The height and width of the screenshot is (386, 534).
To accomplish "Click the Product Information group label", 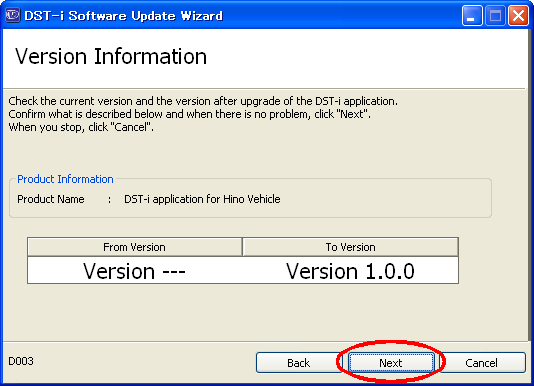I will (65, 179).
